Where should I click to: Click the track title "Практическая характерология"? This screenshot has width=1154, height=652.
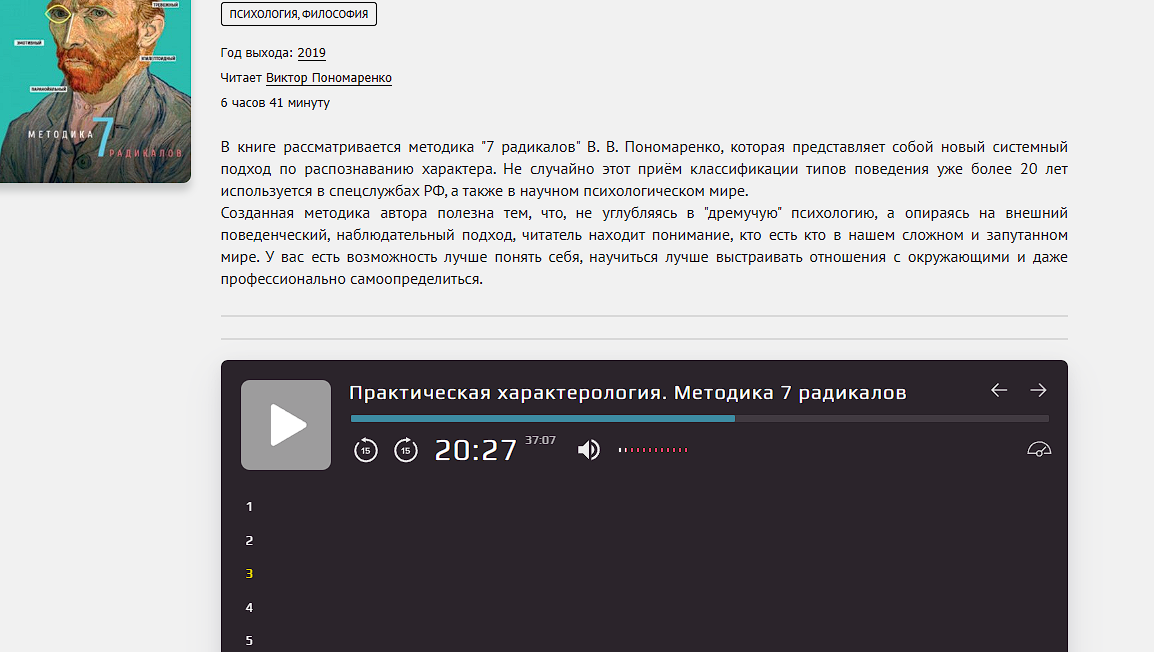[627, 393]
